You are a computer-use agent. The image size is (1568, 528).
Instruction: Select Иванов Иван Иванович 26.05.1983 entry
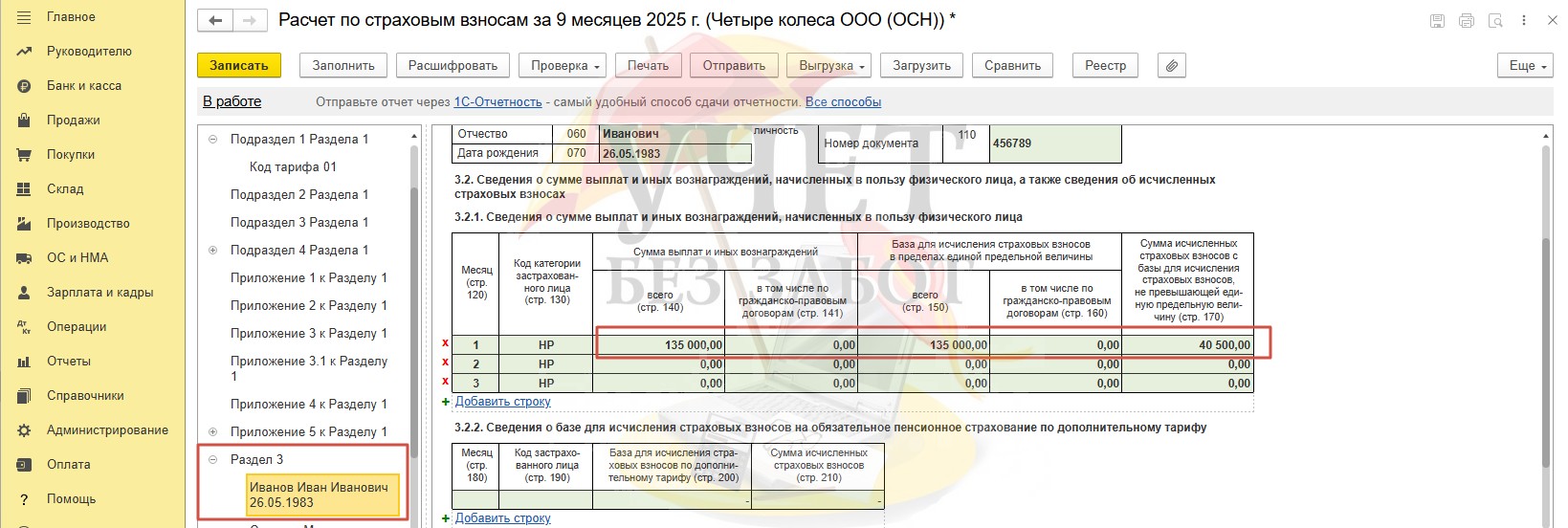322,495
